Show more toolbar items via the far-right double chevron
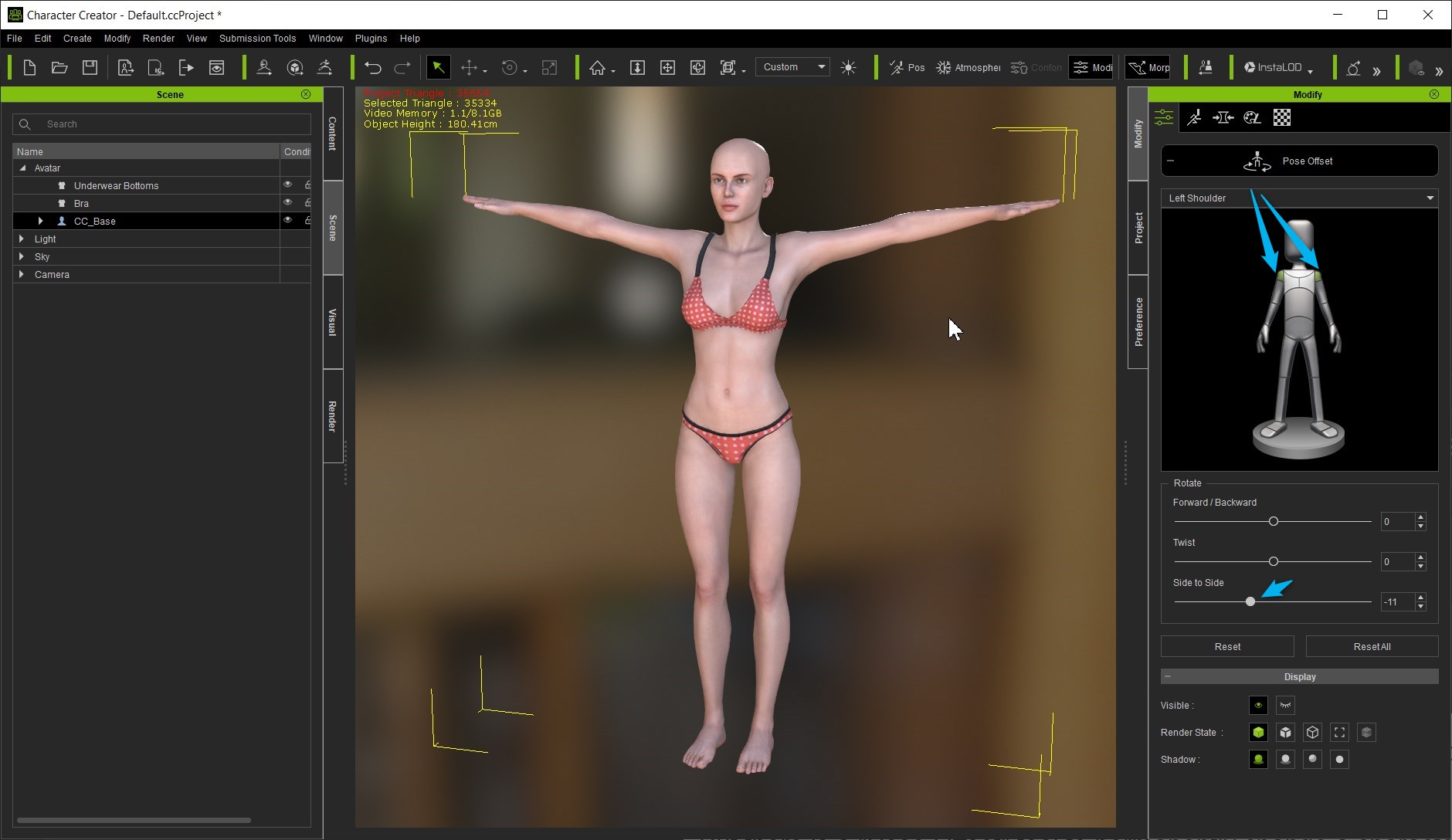The height and width of the screenshot is (840, 1452). 1439,71
